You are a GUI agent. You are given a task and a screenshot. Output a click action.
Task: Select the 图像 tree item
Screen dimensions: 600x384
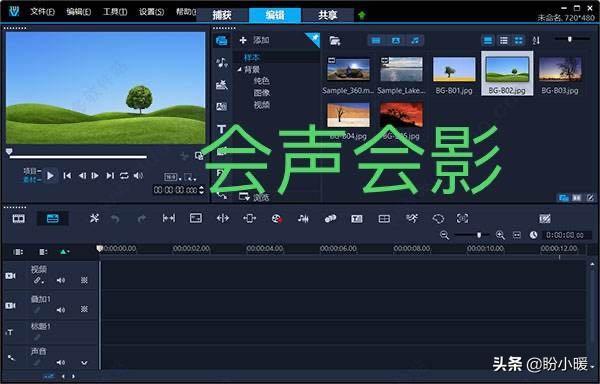(x=261, y=93)
